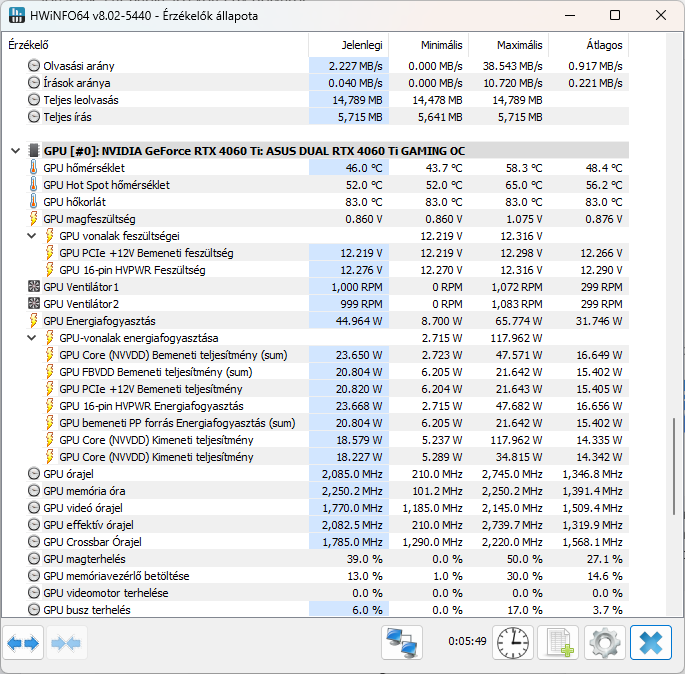Image resolution: width=685 pixels, height=674 pixels.
Task: Click the 117.962 W maximum in GPU-vonalak row
Action: [x=516, y=338]
